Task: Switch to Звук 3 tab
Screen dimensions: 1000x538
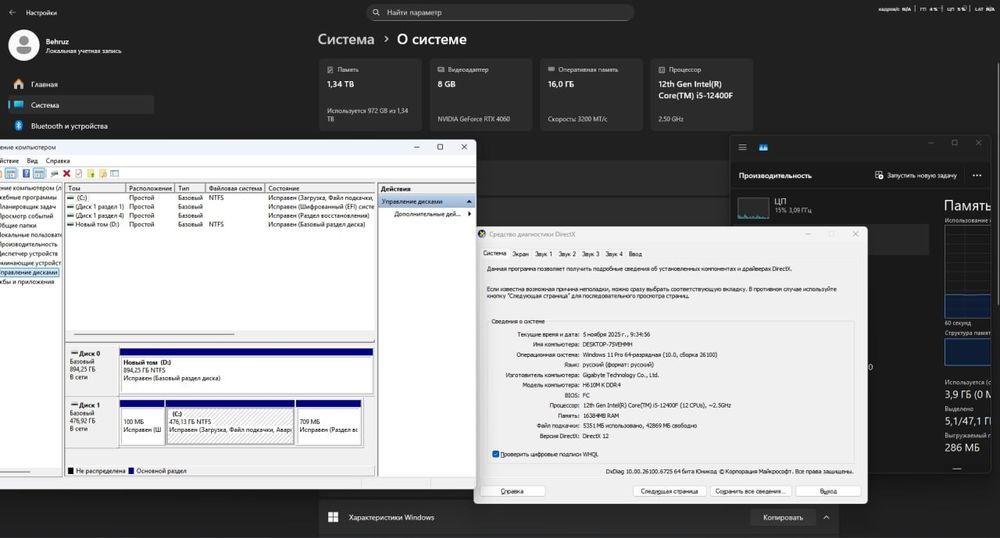Action: (591, 254)
